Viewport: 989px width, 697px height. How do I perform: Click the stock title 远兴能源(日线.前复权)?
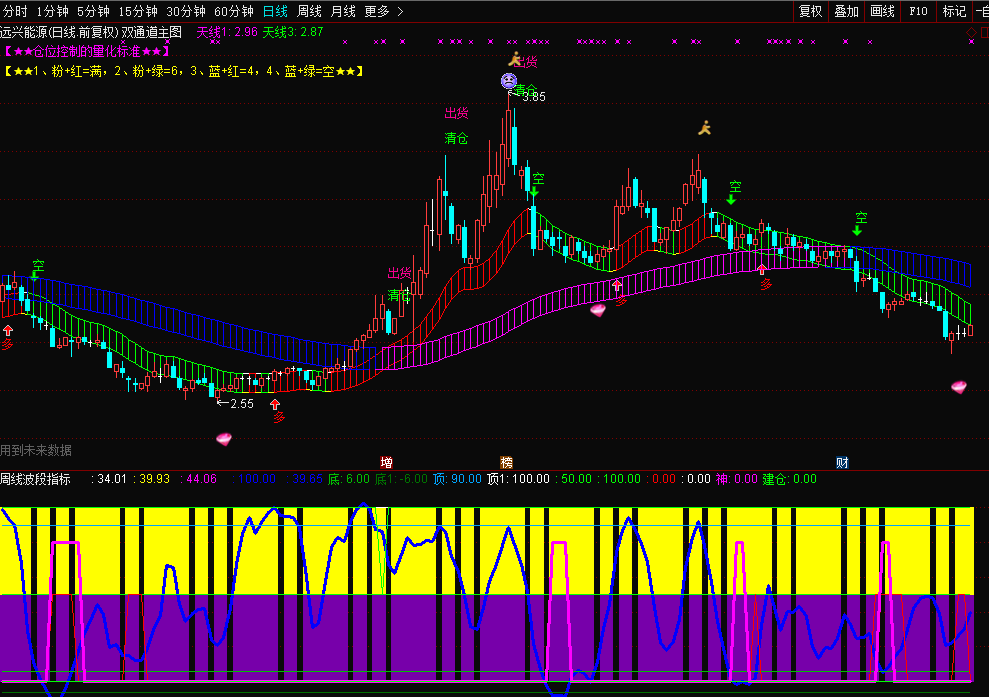click(59, 32)
